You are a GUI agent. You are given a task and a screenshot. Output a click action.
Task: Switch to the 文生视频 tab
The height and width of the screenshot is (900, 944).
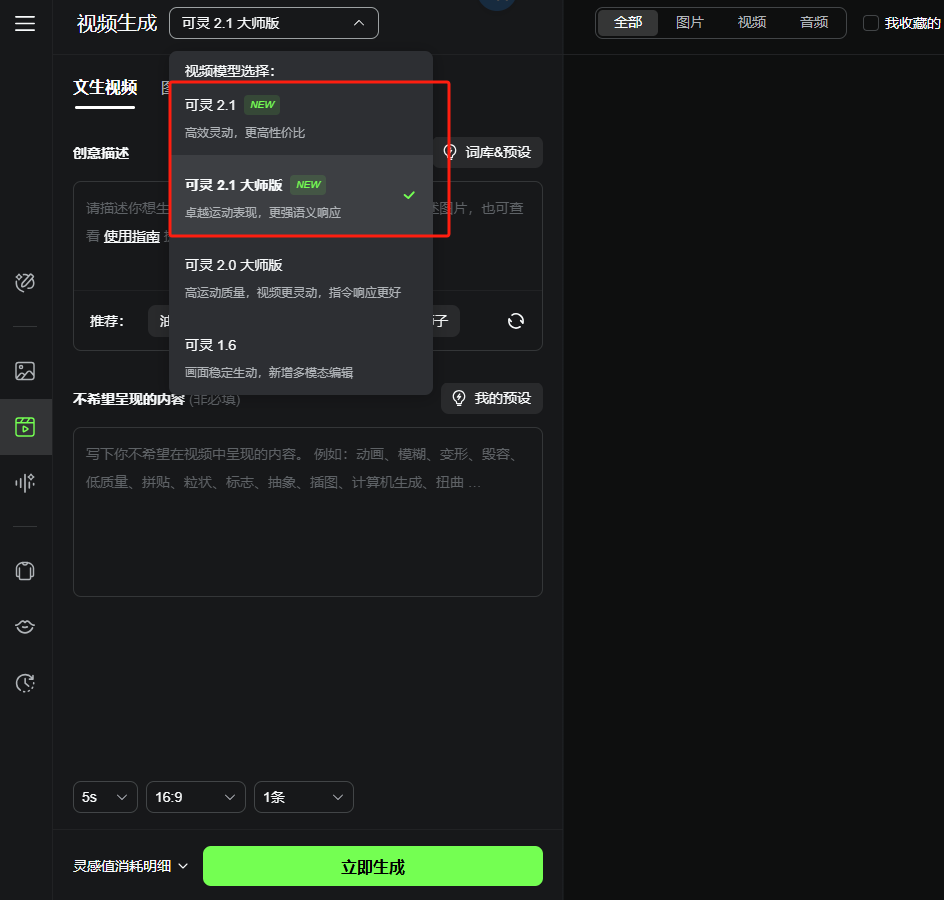coord(104,89)
